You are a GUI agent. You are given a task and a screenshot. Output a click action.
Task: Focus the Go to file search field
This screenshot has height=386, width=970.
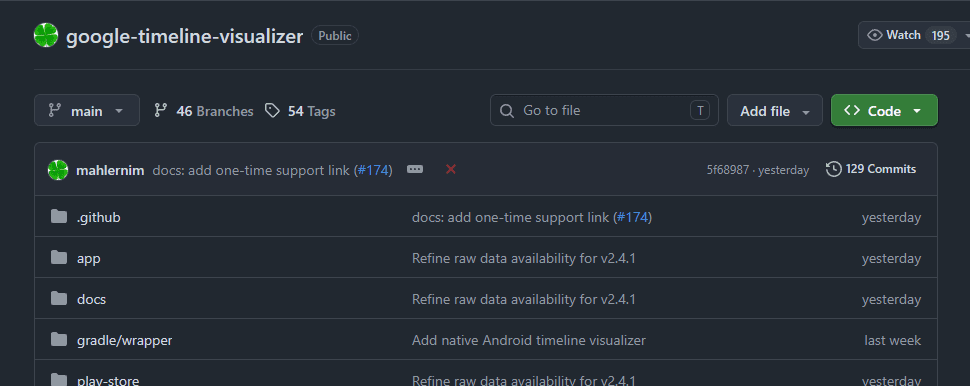(x=604, y=110)
